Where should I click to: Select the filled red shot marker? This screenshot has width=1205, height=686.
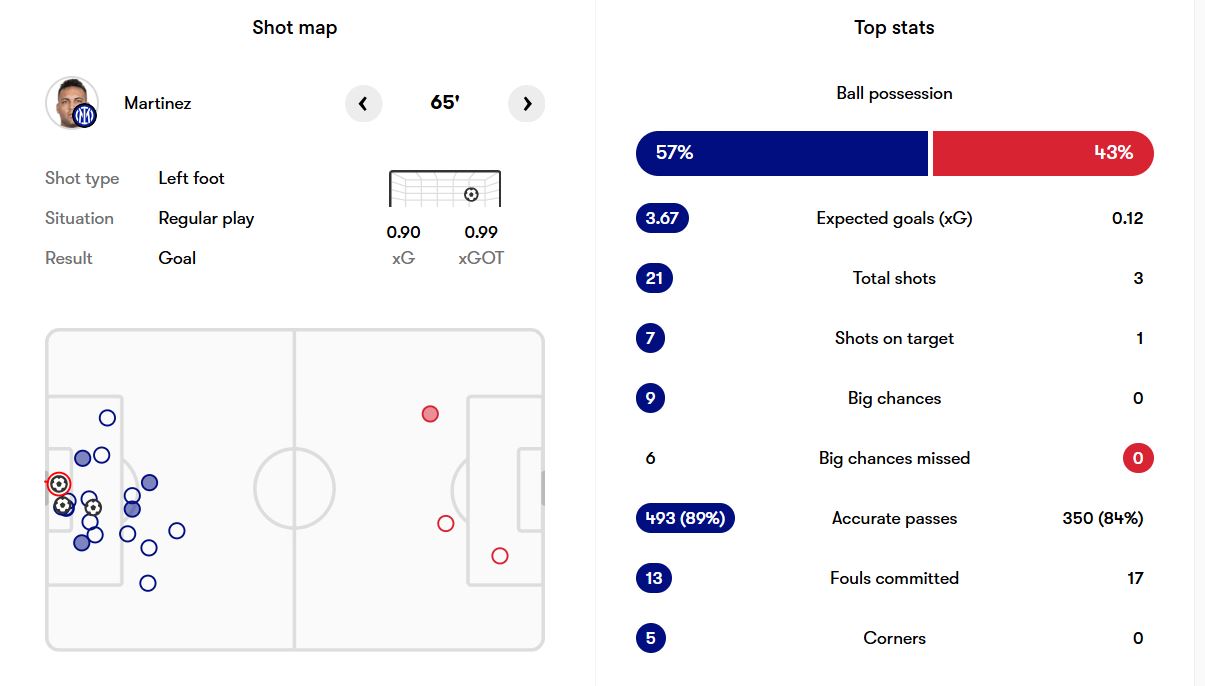click(430, 414)
